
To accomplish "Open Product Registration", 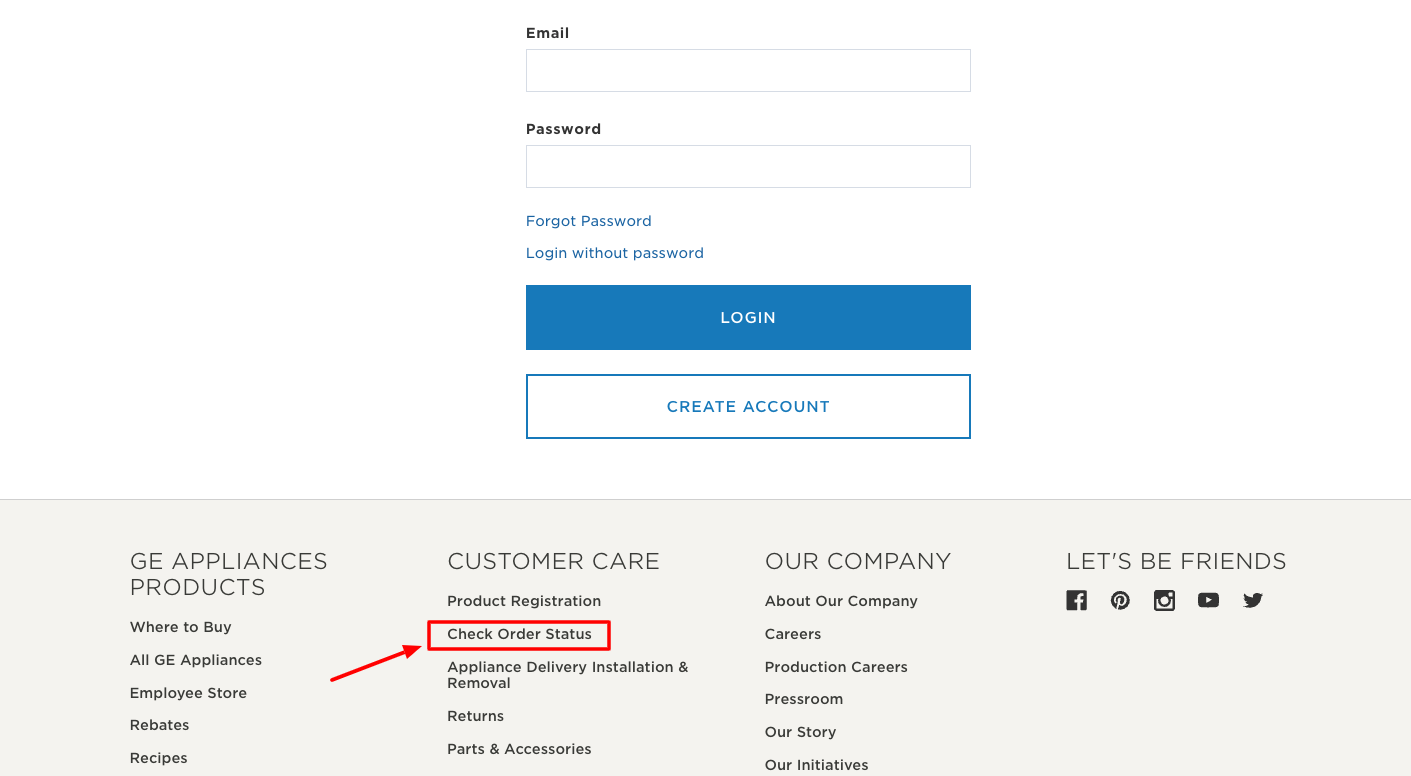I will [524, 600].
